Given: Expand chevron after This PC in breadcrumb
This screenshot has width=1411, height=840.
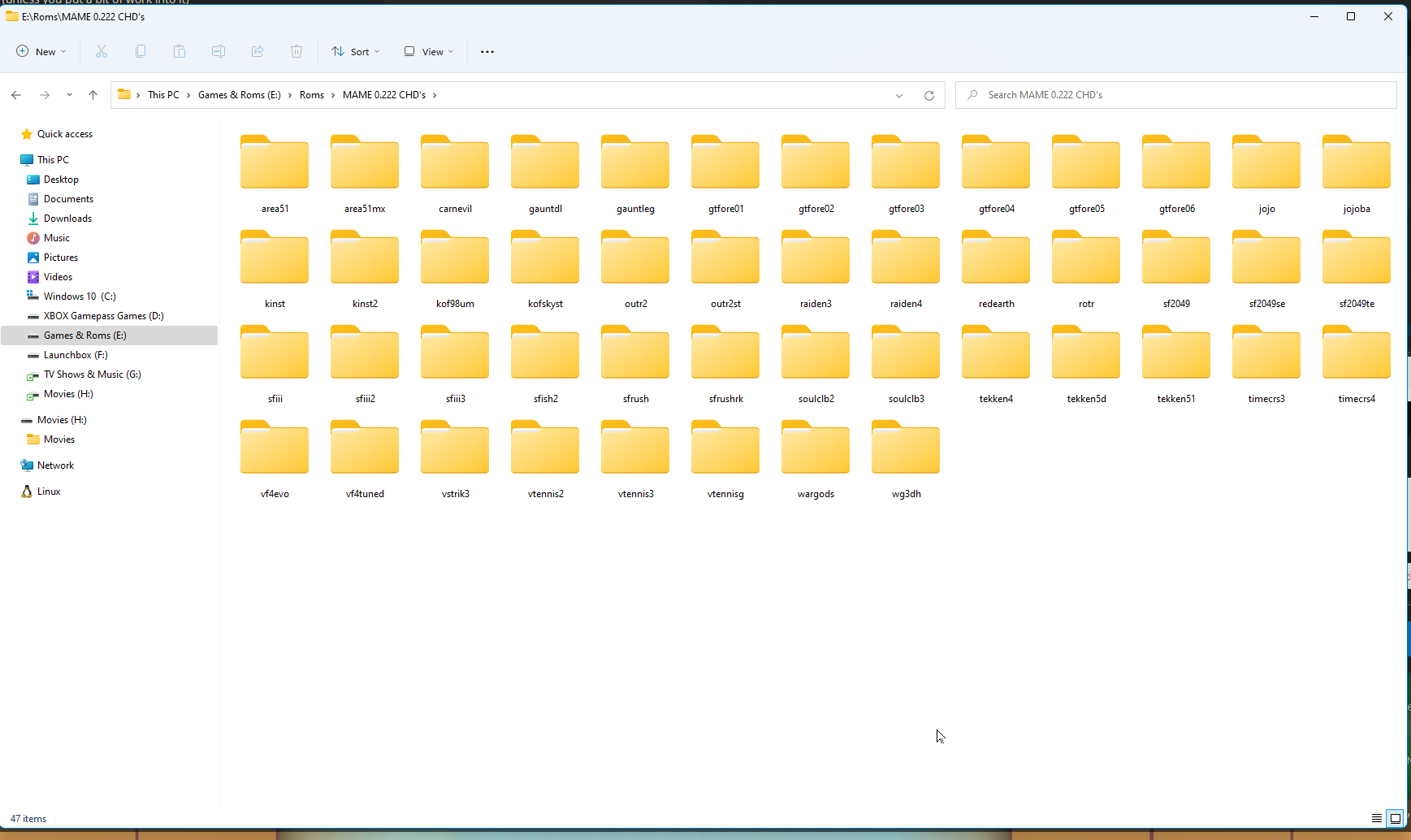Looking at the screenshot, I should coord(188,95).
